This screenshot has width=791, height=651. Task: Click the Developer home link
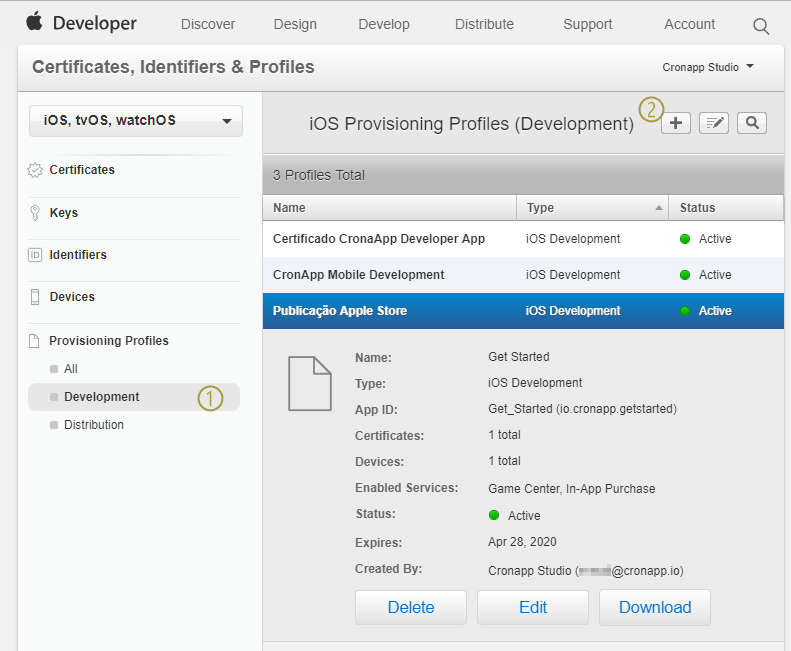[94, 23]
